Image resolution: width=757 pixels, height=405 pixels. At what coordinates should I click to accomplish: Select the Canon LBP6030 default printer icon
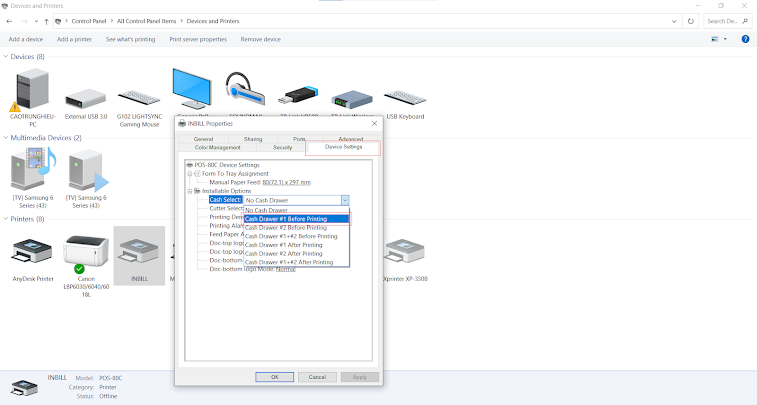86,253
